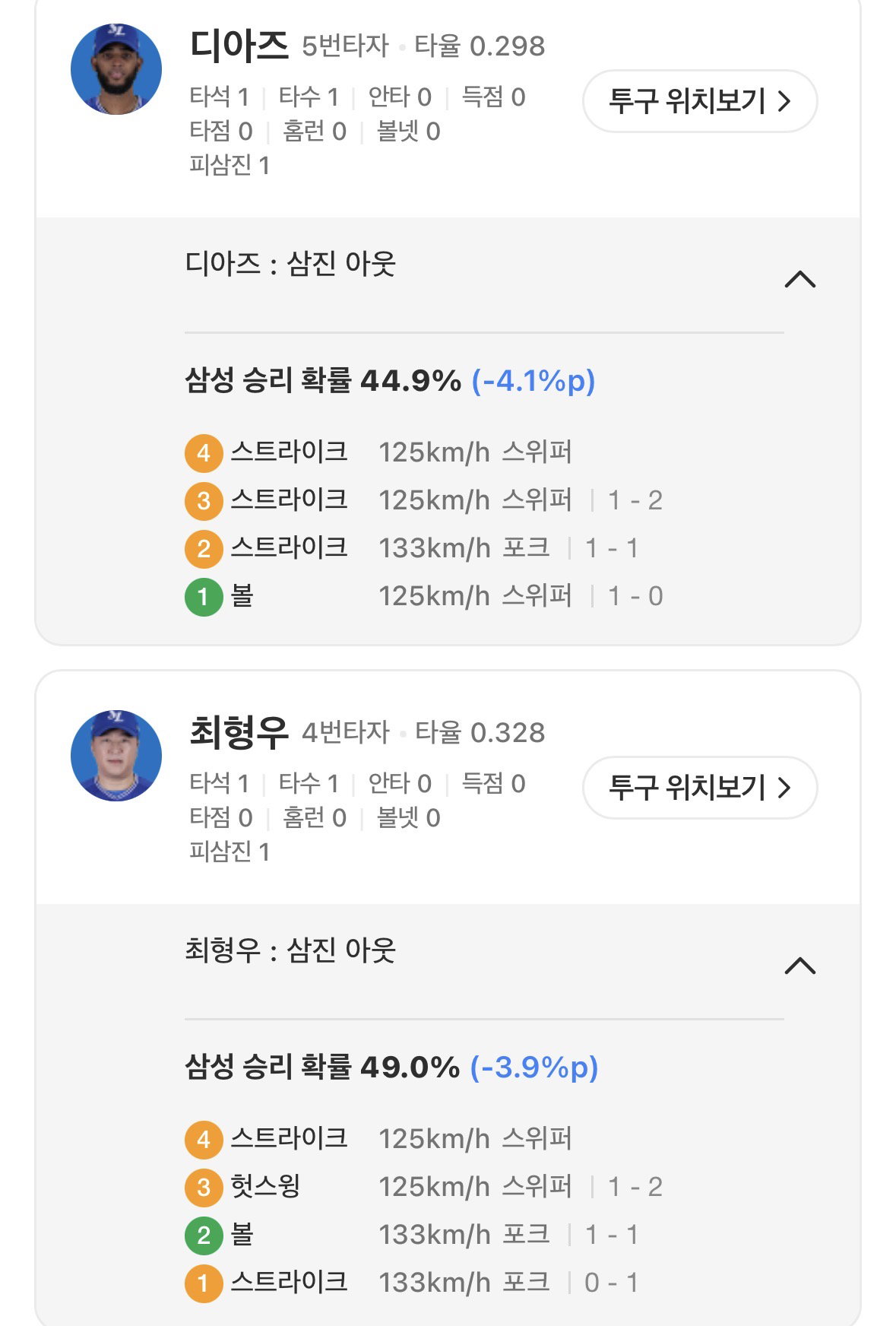The width and height of the screenshot is (896, 1326).
Task: Collapse 디아즈 삼진 아웃 details chevron
Action: (x=799, y=280)
